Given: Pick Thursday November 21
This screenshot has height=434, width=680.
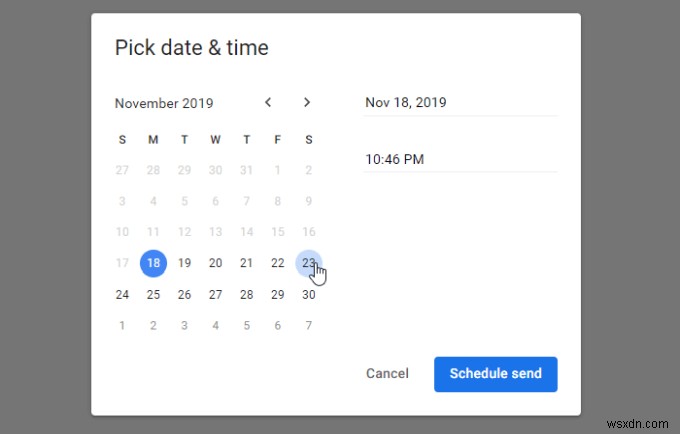Looking at the screenshot, I should coord(246,263).
